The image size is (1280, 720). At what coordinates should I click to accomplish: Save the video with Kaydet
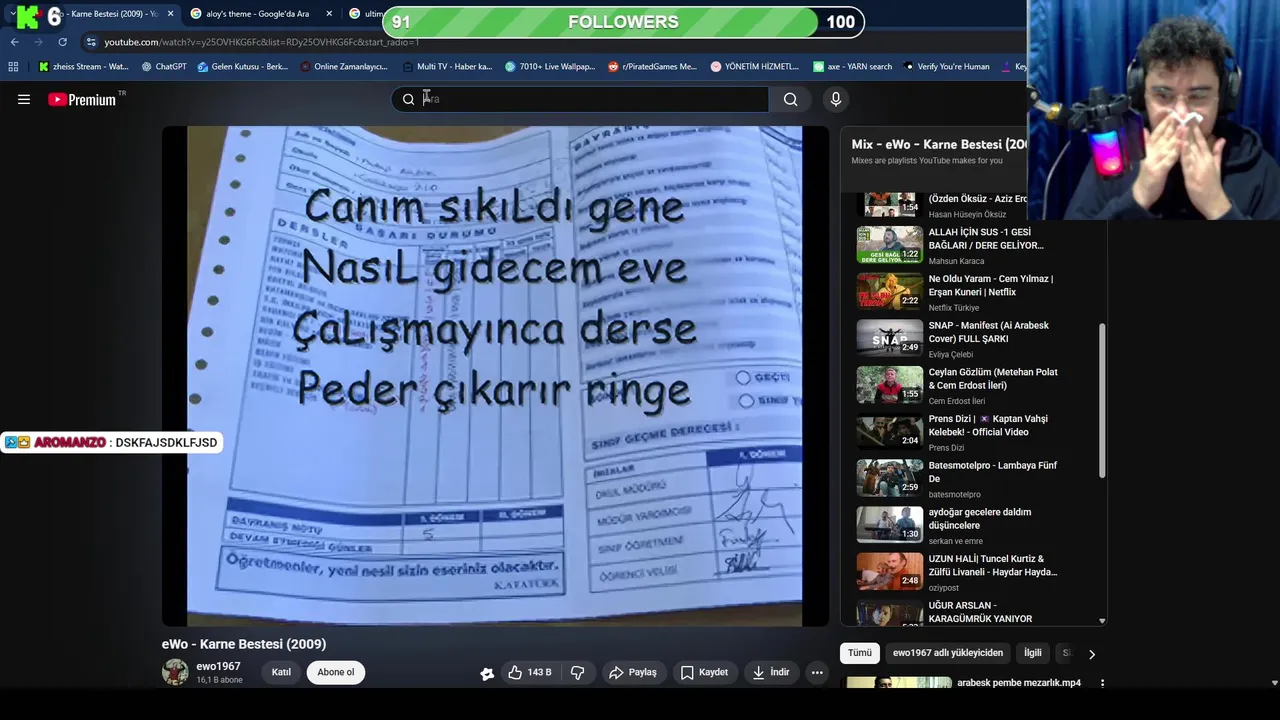click(704, 672)
